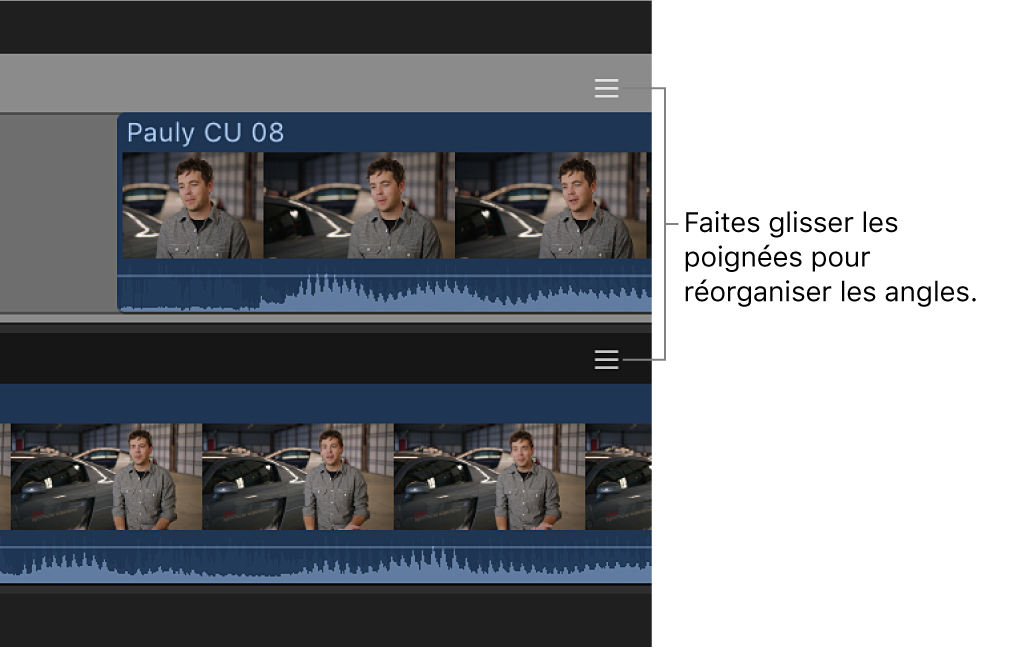Click the drag handle of the top angle
Screen dimensions: 1027x649
pyautogui.click(x=607, y=88)
